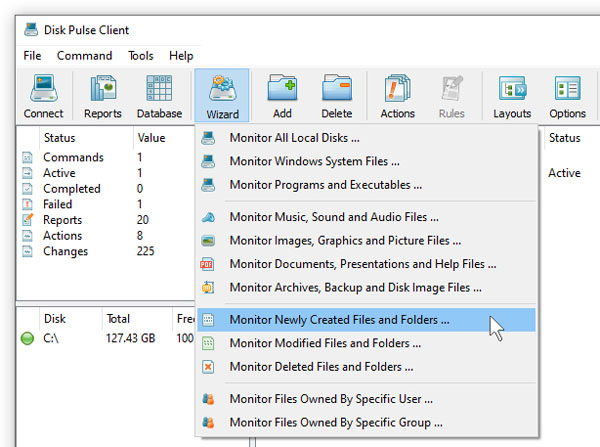Click the Disk Pulse Client title icon
This screenshot has height=447, width=600.
[x=31, y=29]
